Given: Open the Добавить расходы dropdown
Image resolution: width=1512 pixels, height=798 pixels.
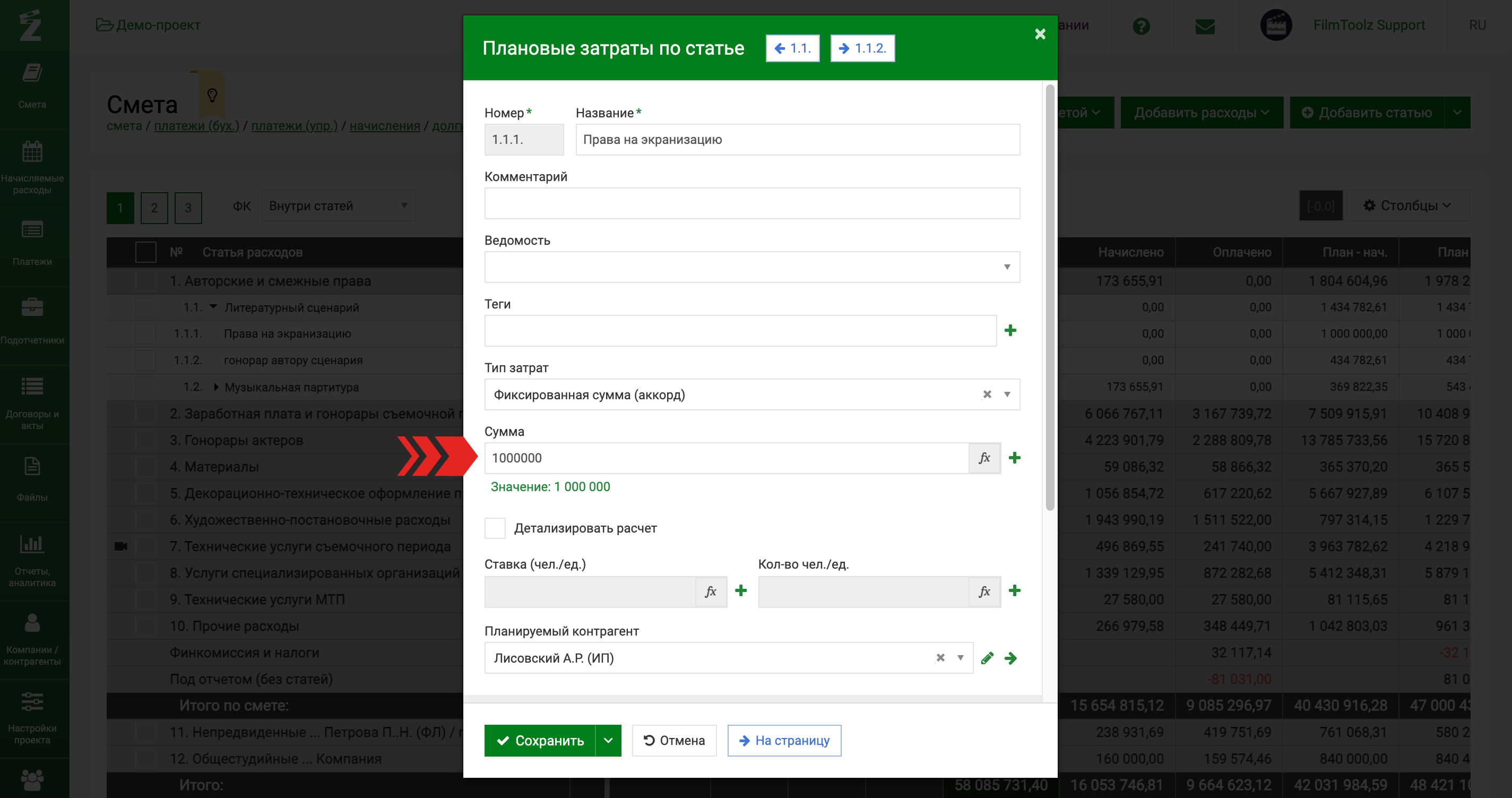Looking at the screenshot, I should coord(1202,113).
